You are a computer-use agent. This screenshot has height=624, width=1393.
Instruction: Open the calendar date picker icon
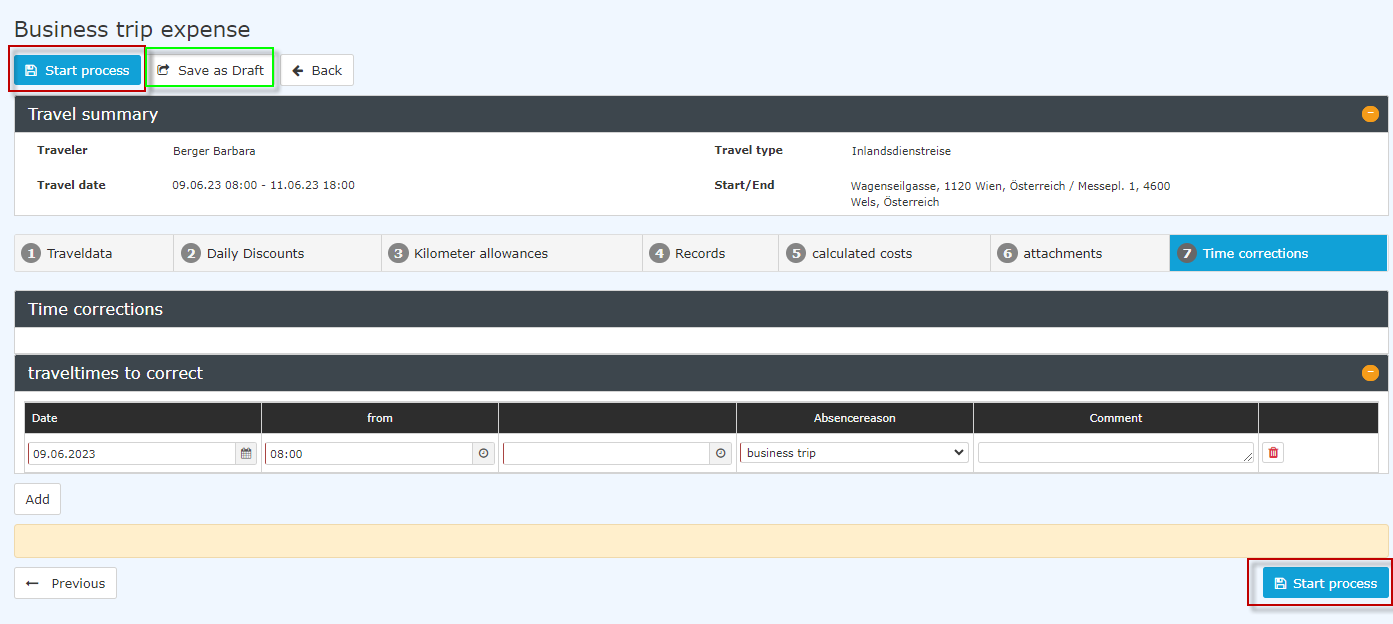tap(246, 453)
